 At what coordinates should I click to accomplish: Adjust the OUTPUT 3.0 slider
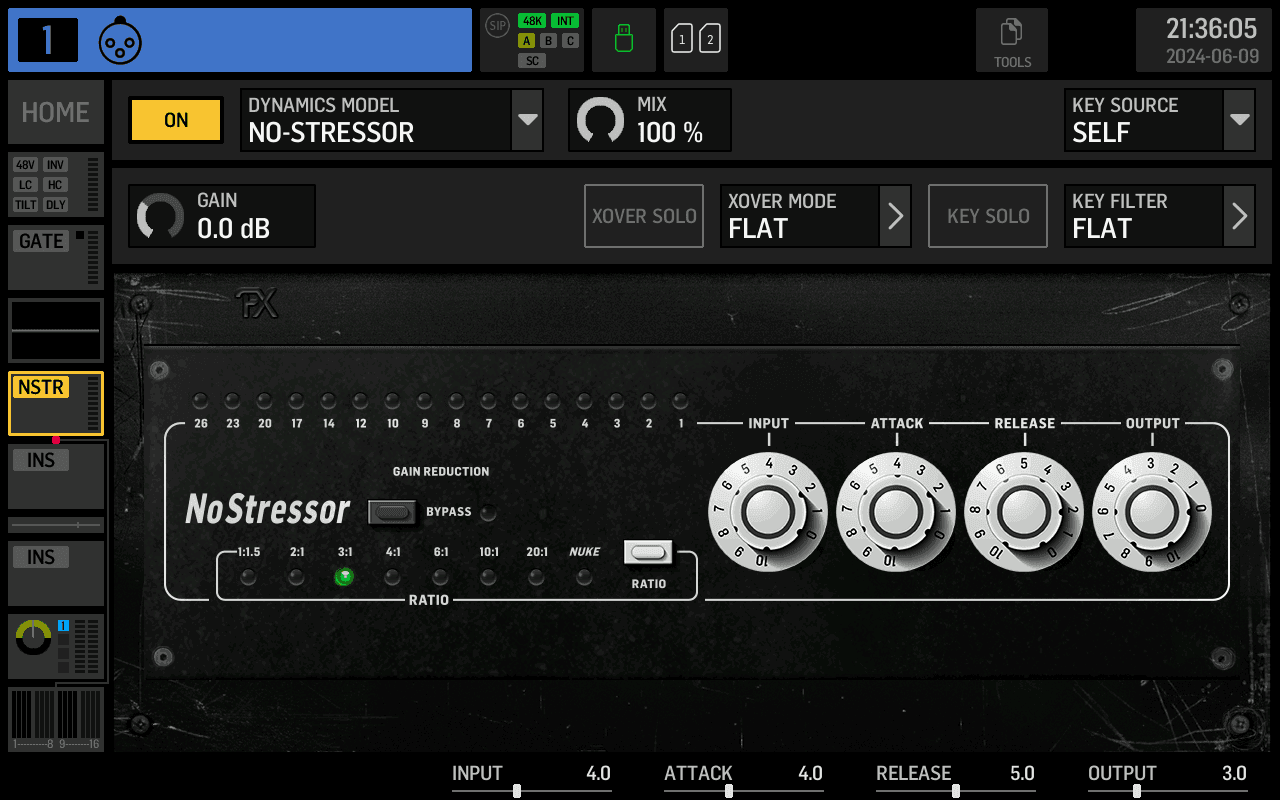click(1167, 781)
